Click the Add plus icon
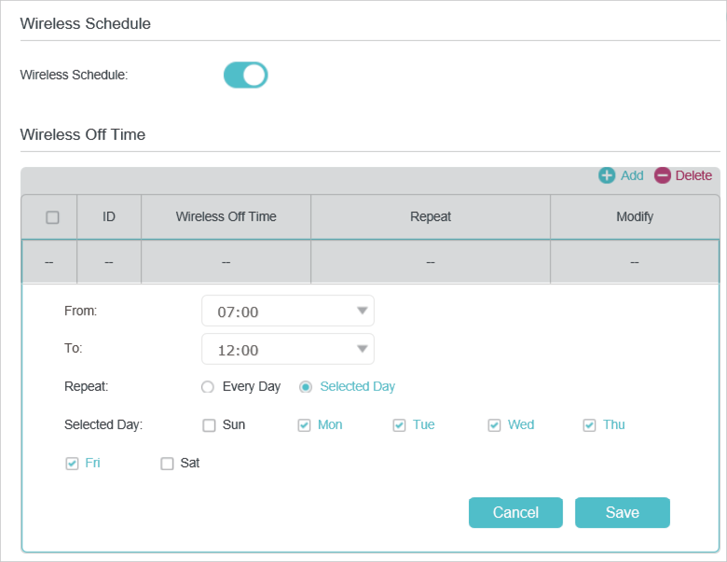Viewport: 727px width, 562px height. (606, 176)
